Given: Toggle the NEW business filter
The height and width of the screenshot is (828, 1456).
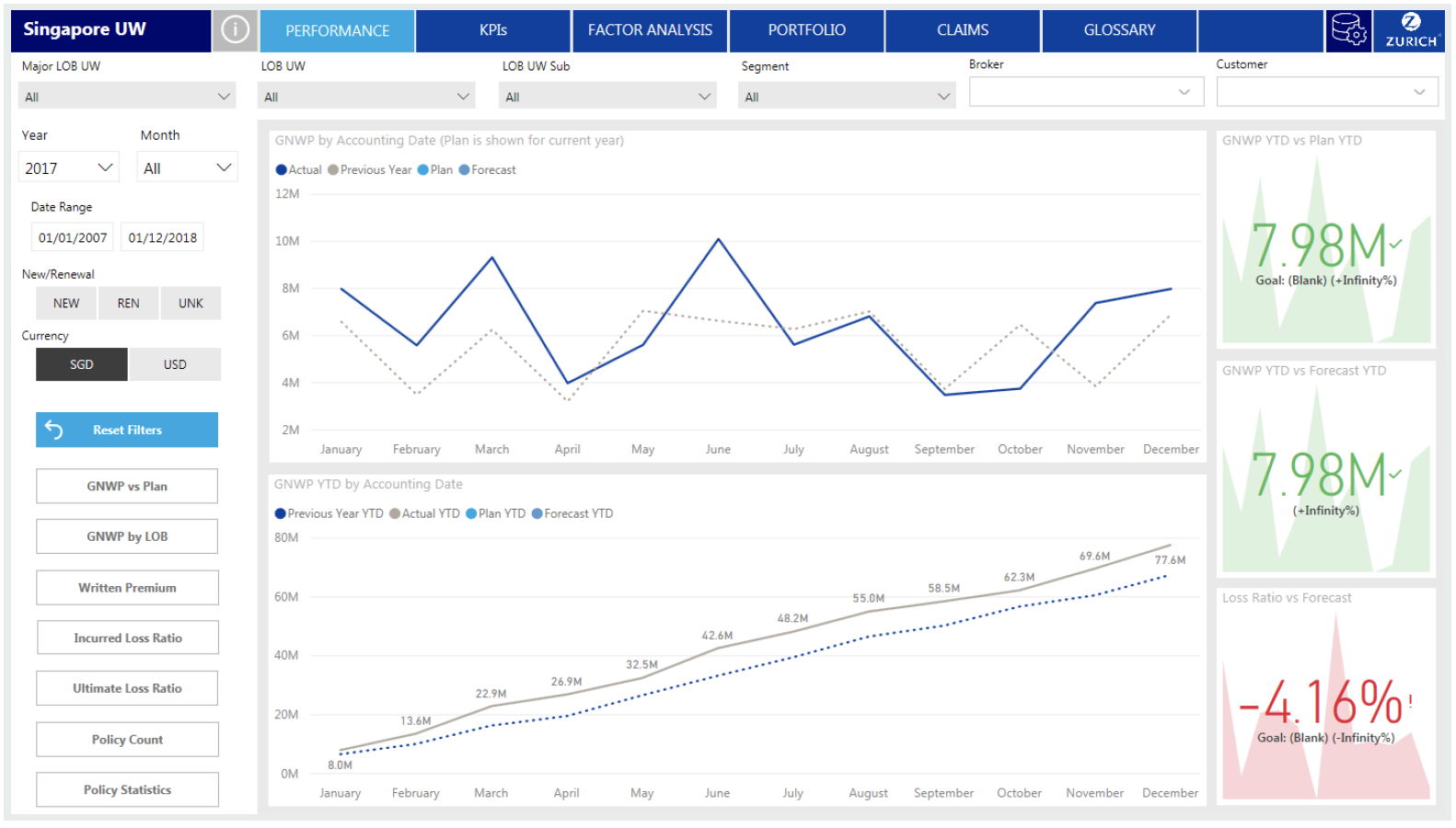Looking at the screenshot, I should click(x=66, y=303).
